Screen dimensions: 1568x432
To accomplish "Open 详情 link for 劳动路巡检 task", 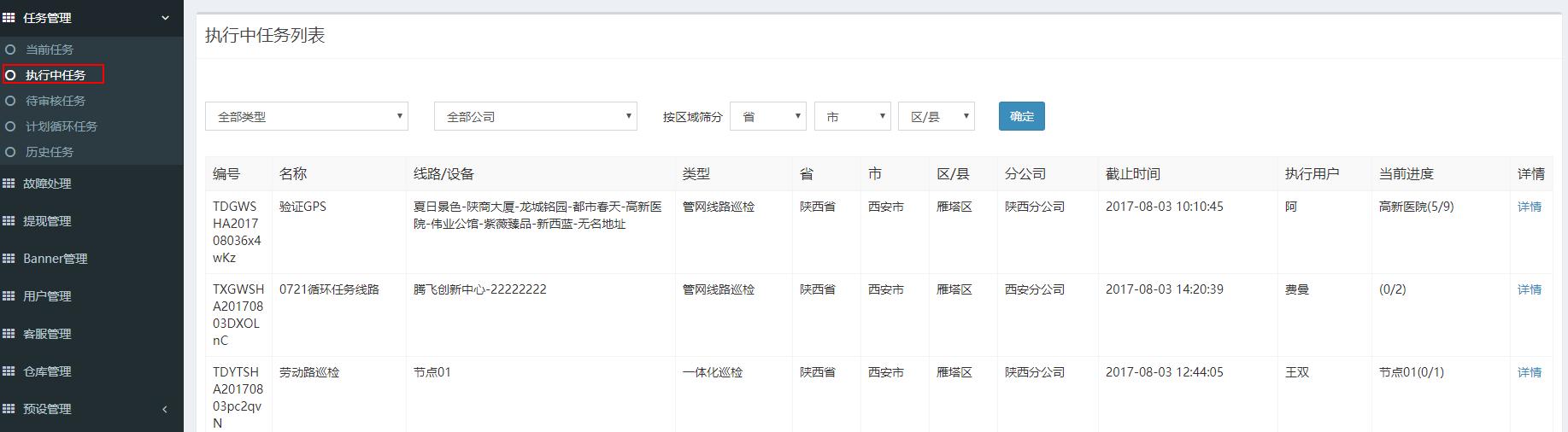I will (1530, 372).
